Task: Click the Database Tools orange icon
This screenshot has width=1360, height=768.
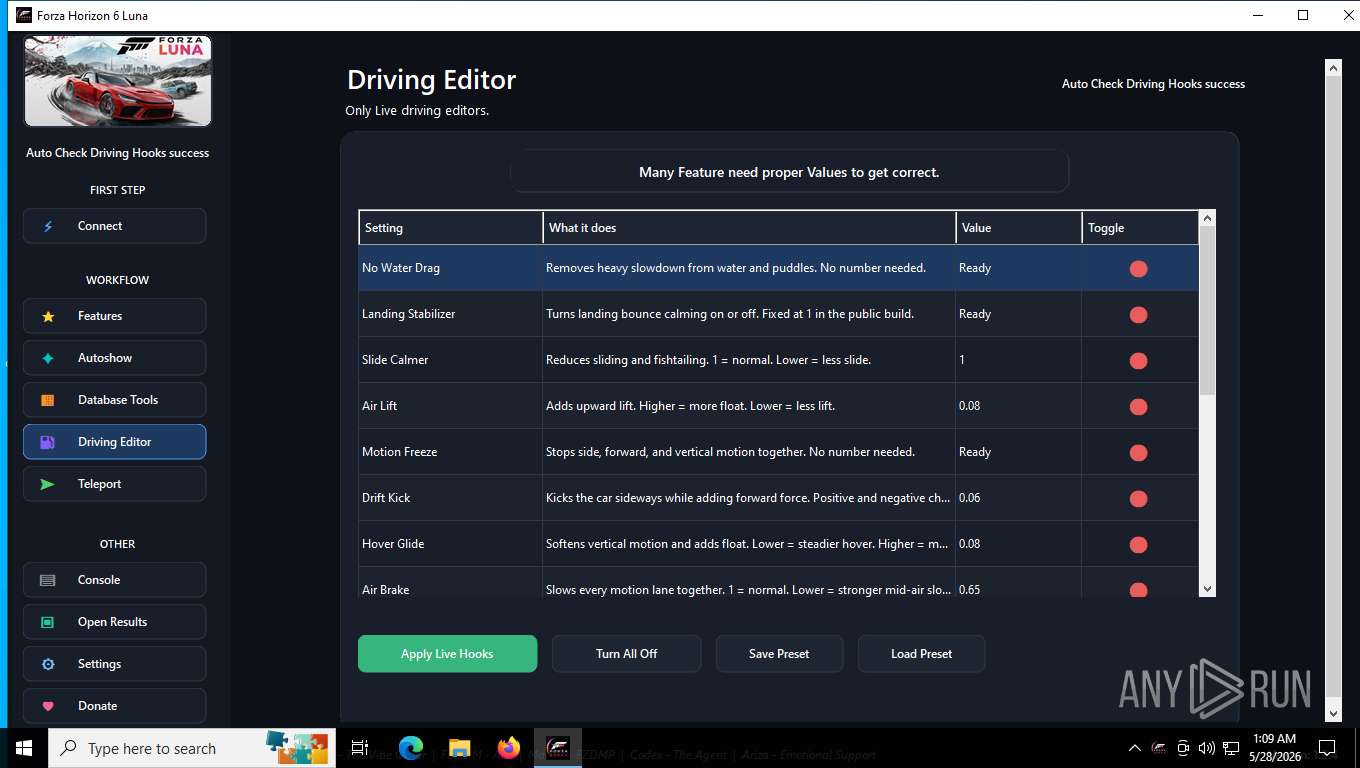Action: 48,400
